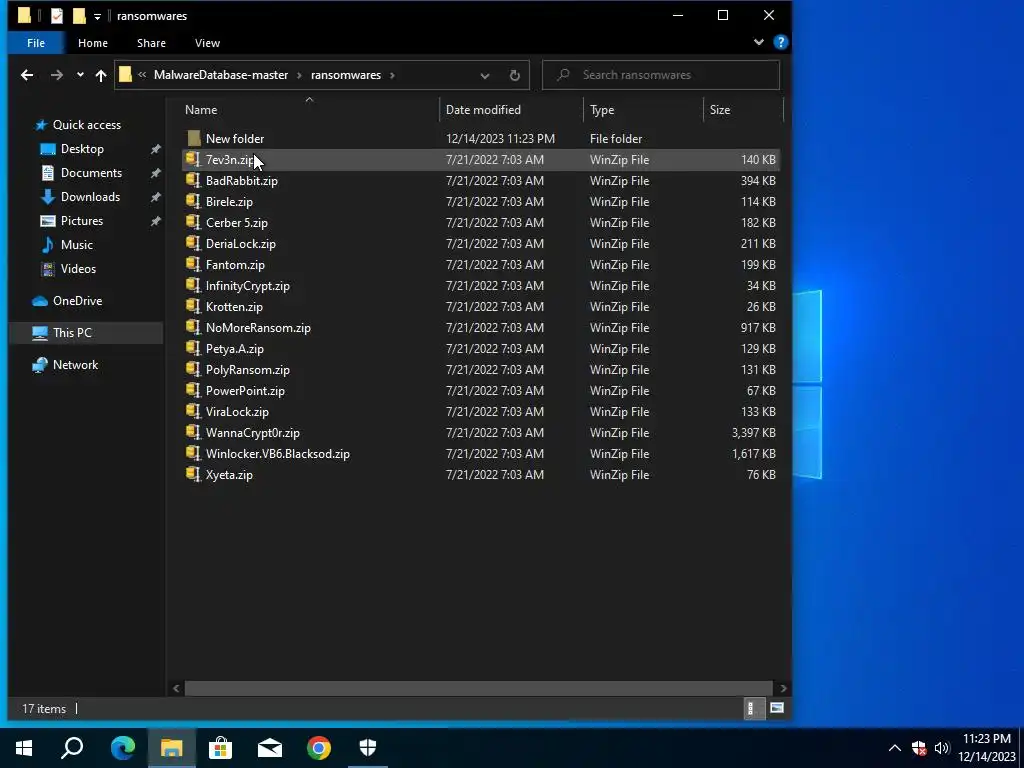Click the volume speaker tray icon
This screenshot has width=1024, height=768.
[941, 748]
